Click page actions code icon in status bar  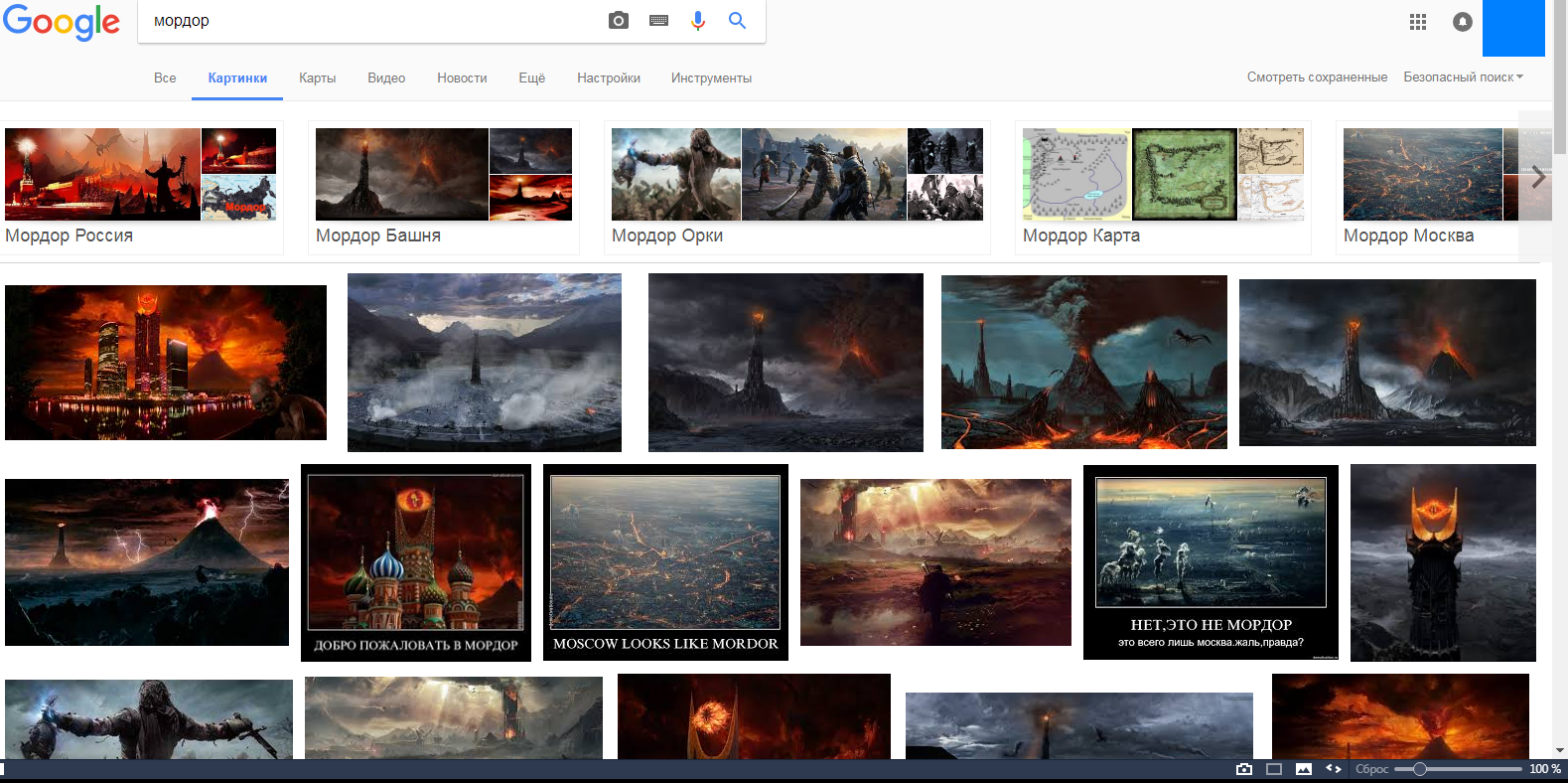click(1334, 769)
